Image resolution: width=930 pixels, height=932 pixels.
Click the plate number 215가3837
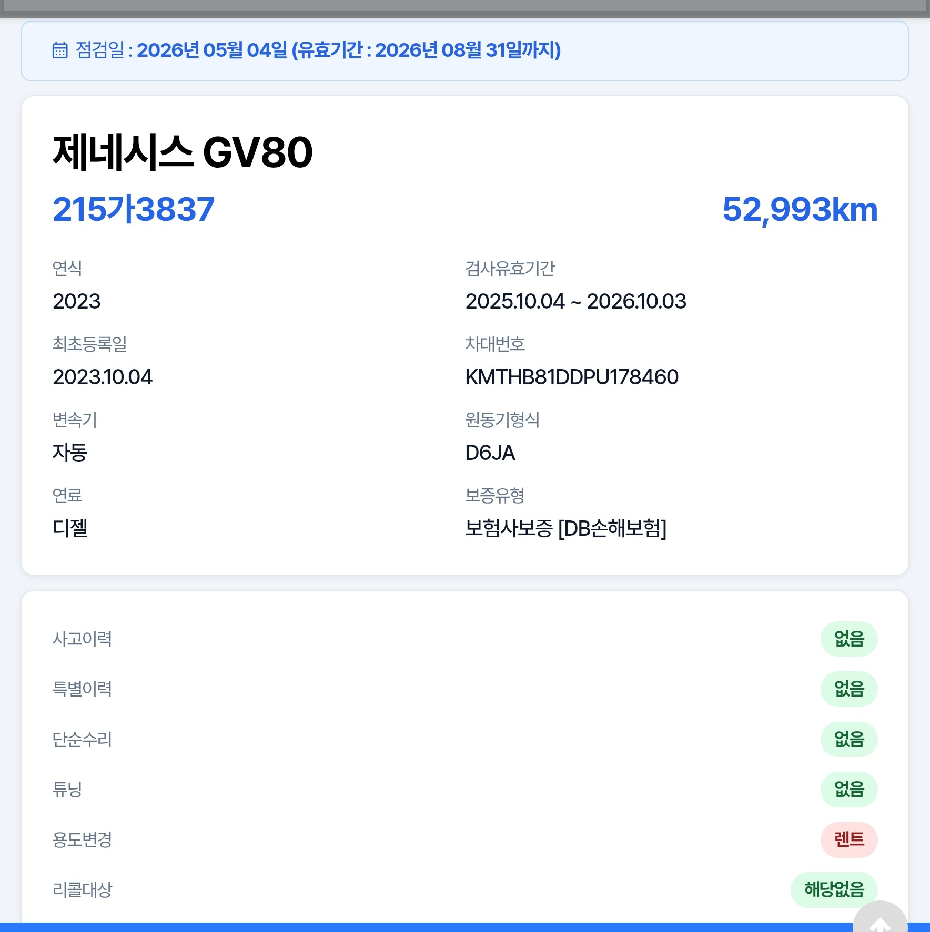click(x=134, y=209)
